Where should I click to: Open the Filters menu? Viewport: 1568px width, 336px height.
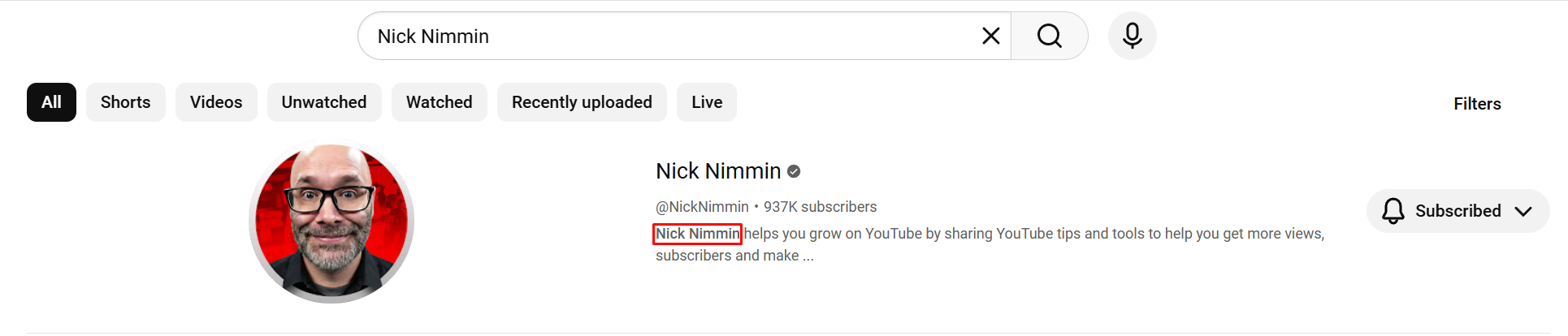(x=1477, y=104)
